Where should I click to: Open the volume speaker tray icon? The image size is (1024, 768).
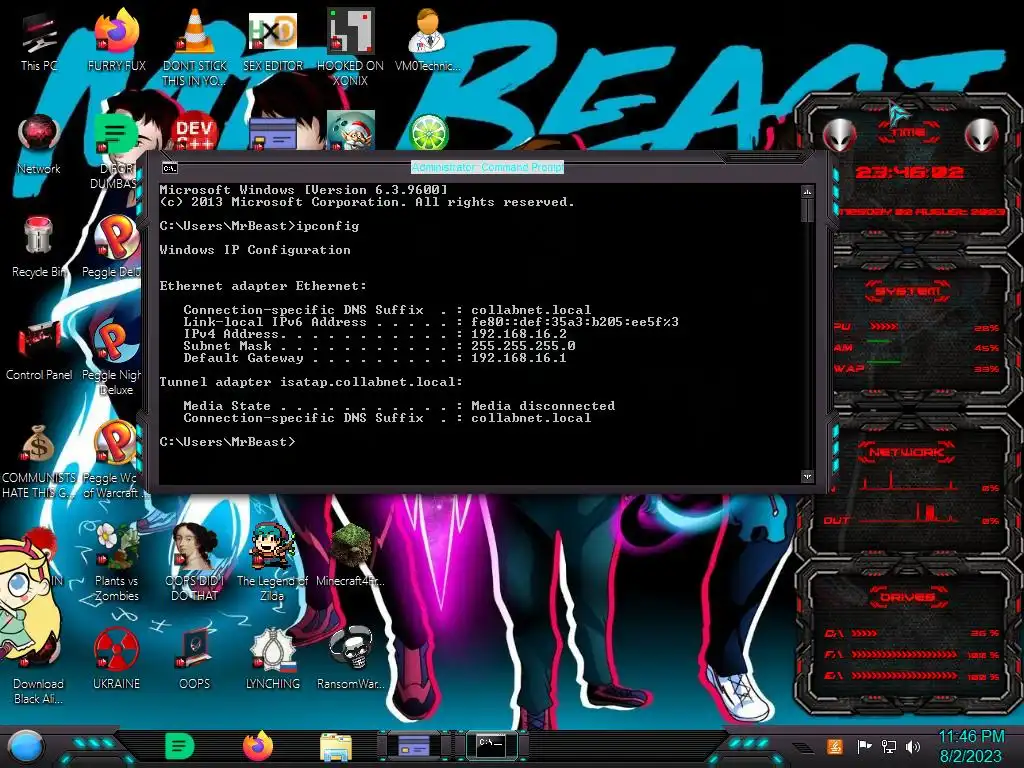click(x=913, y=746)
